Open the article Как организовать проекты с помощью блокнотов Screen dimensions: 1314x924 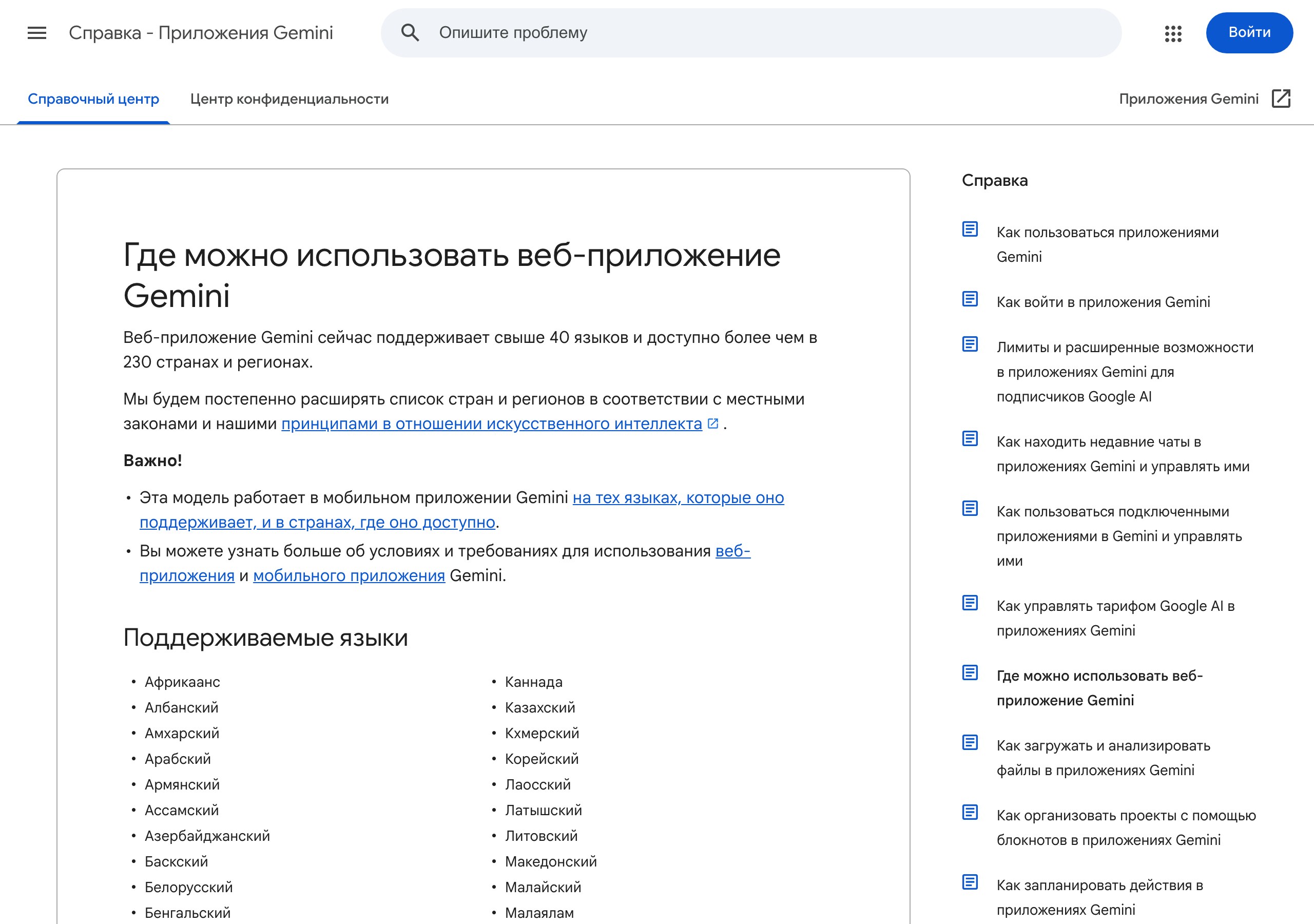coord(1126,828)
